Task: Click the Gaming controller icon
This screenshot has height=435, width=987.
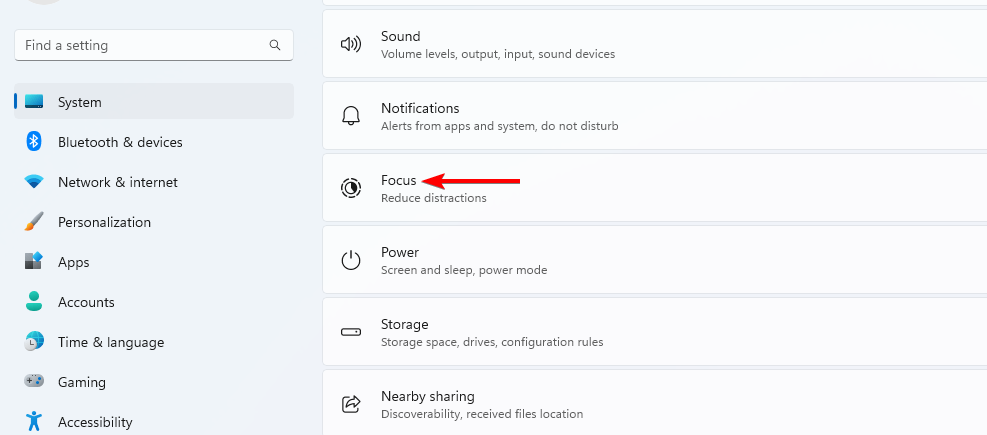Action: point(34,382)
